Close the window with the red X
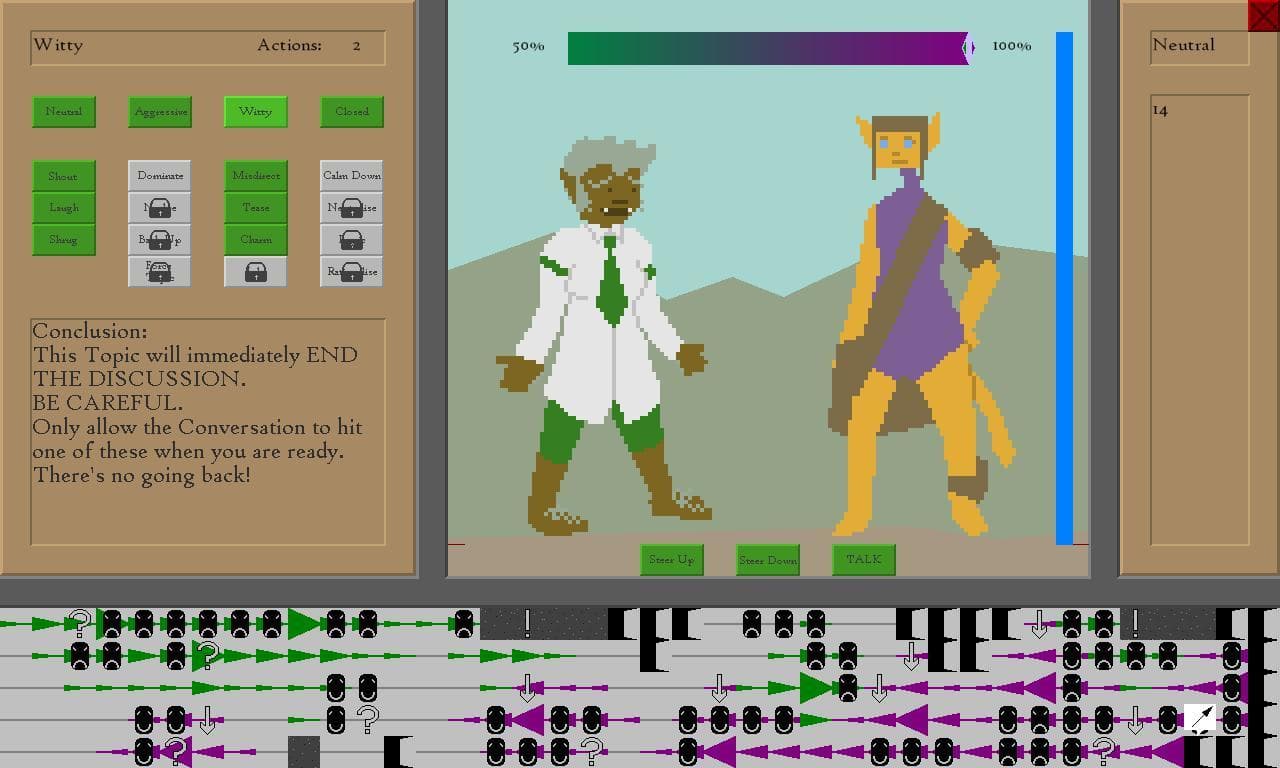Screen dimensions: 1280x768 pyautogui.click(x=1263, y=15)
